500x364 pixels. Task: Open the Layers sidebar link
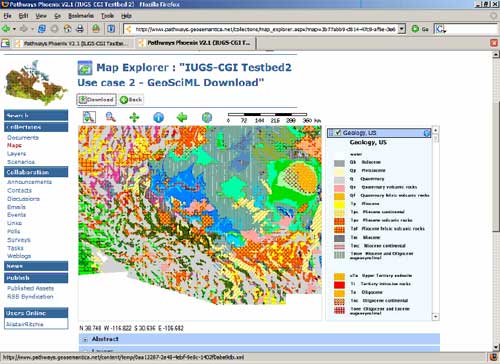[16, 154]
